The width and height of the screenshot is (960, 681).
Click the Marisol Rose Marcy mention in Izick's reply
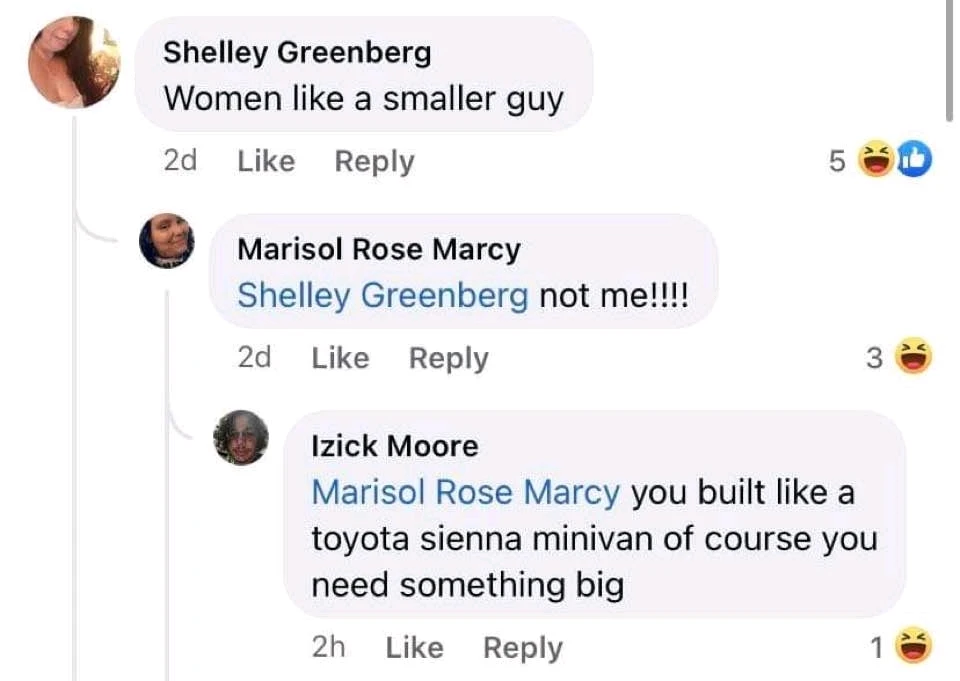(x=466, y=492)
